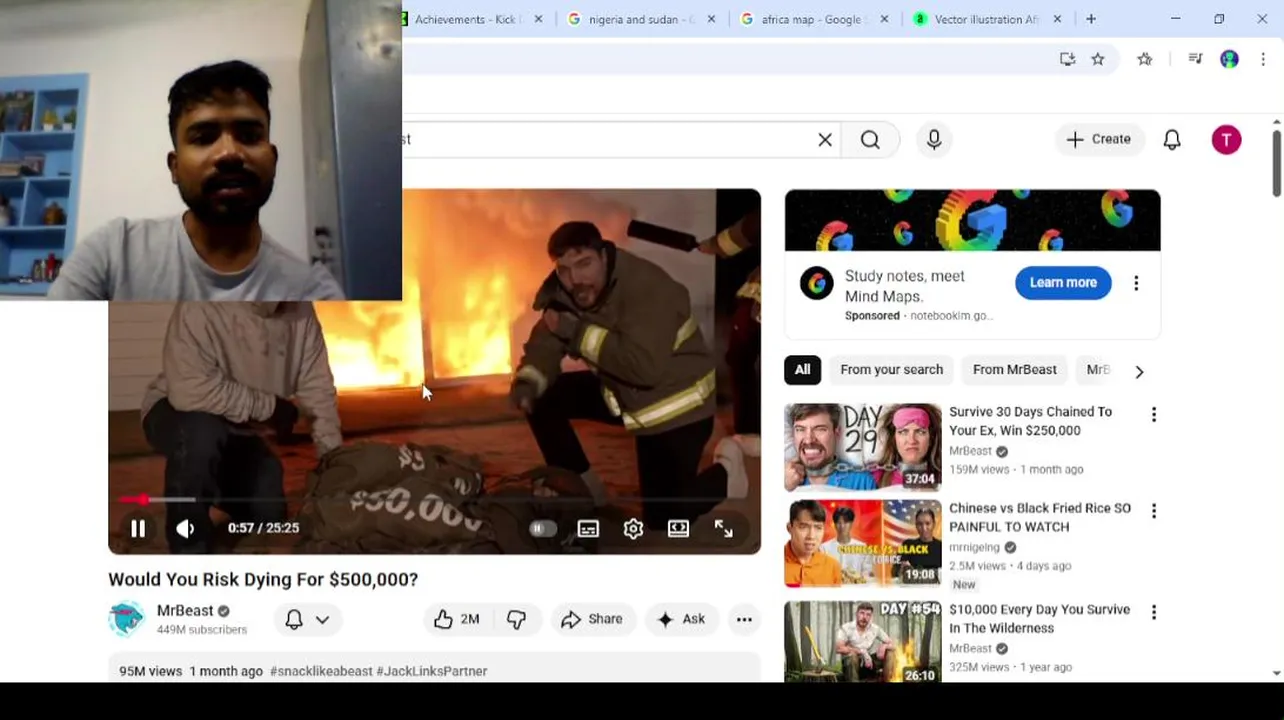This screenshot has height=720, width=1284.
Task: Enter full screen mode
Action: pos(723,528)
